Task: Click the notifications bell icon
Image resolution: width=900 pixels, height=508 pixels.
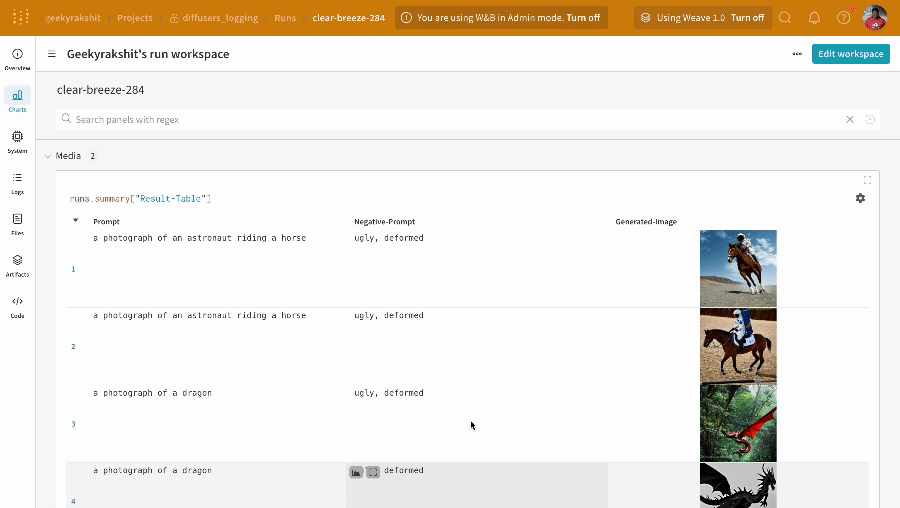Action: (x=814, y=18)
